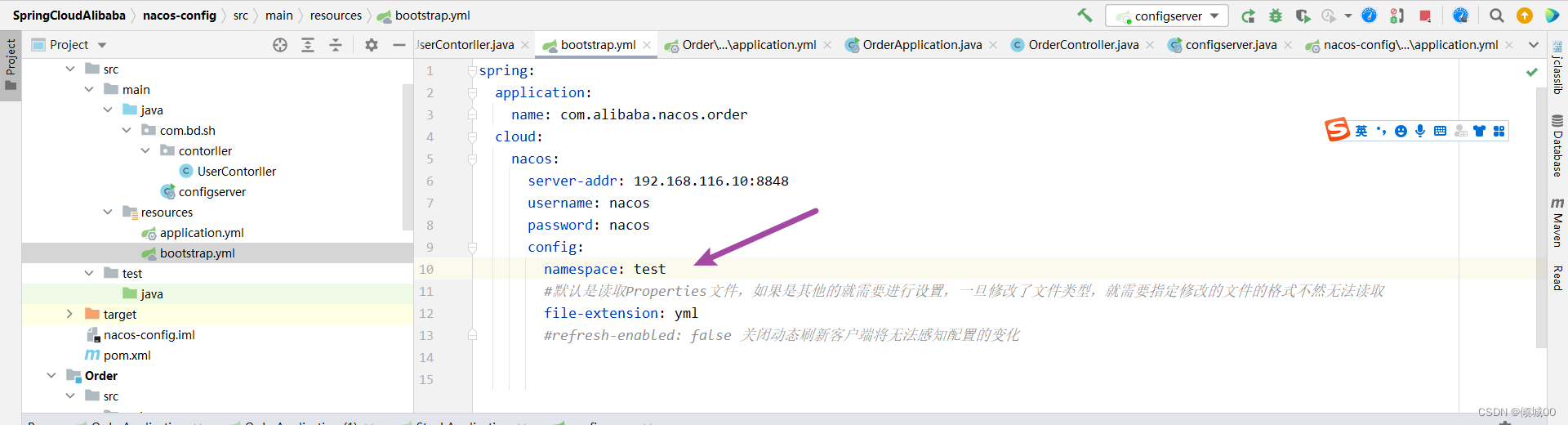
Task: Open the Sogou skin shirt icon
Action: click(1479, 131)
